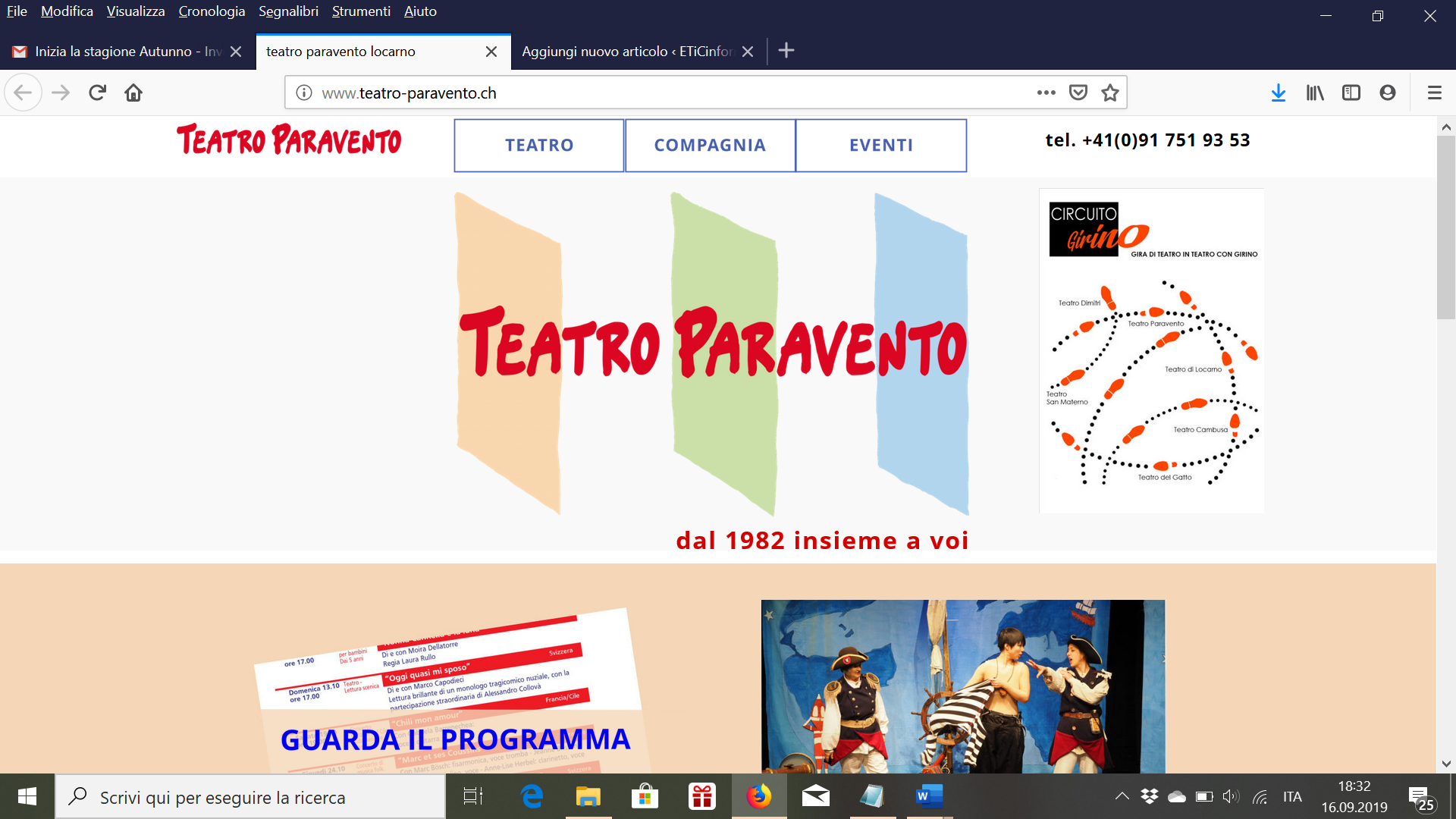Click the browser Back arrow button
1456x819 pixels.
(23, 93)
